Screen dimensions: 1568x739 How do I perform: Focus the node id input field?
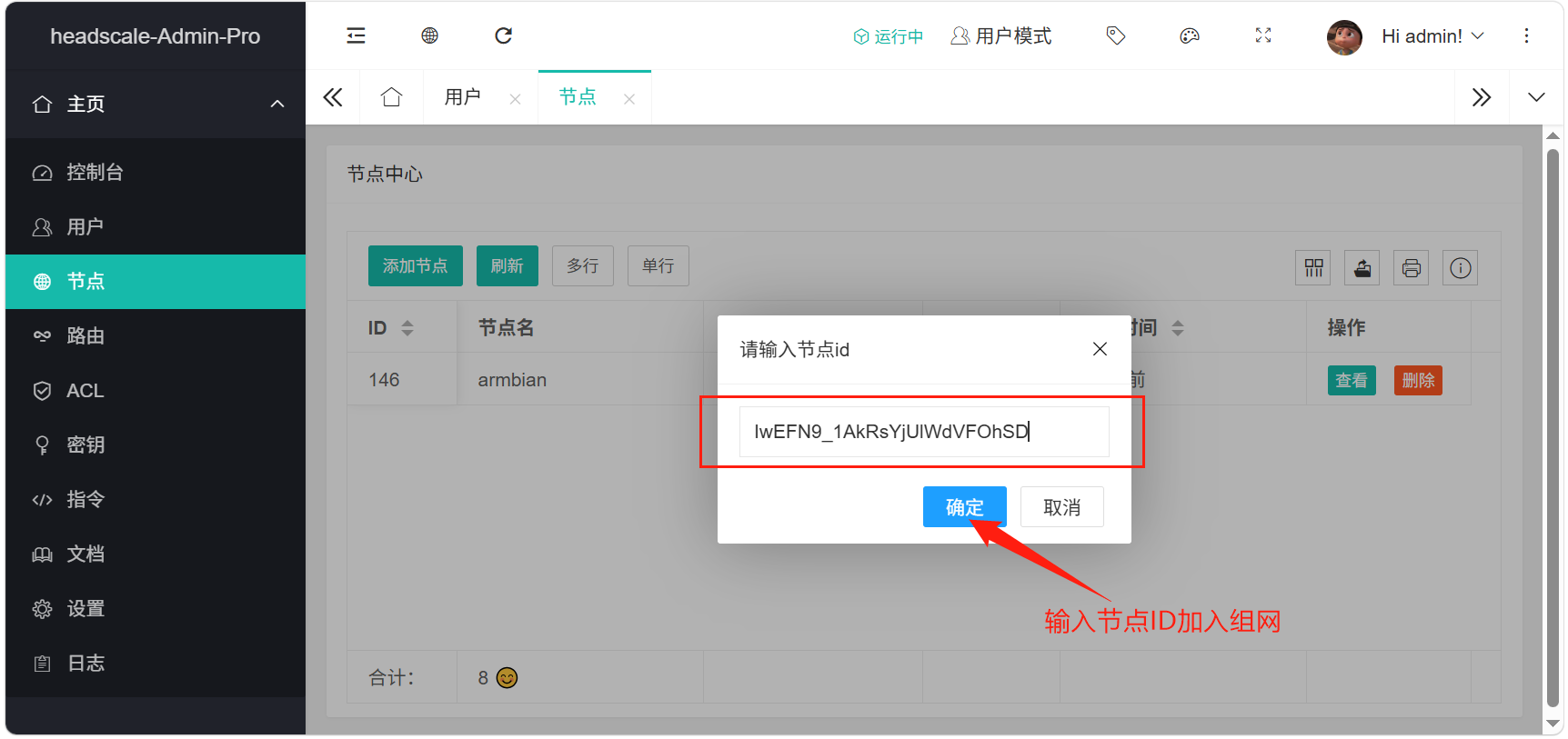click(x=924, y=432)
